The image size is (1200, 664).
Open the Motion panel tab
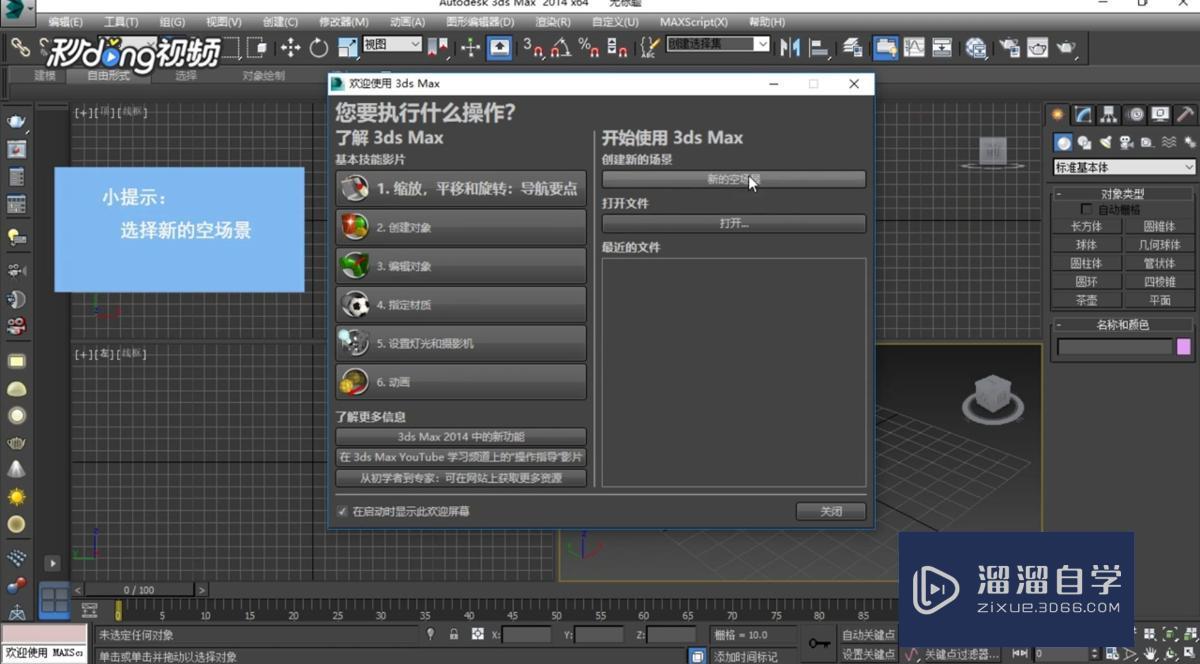(1135, 114)
